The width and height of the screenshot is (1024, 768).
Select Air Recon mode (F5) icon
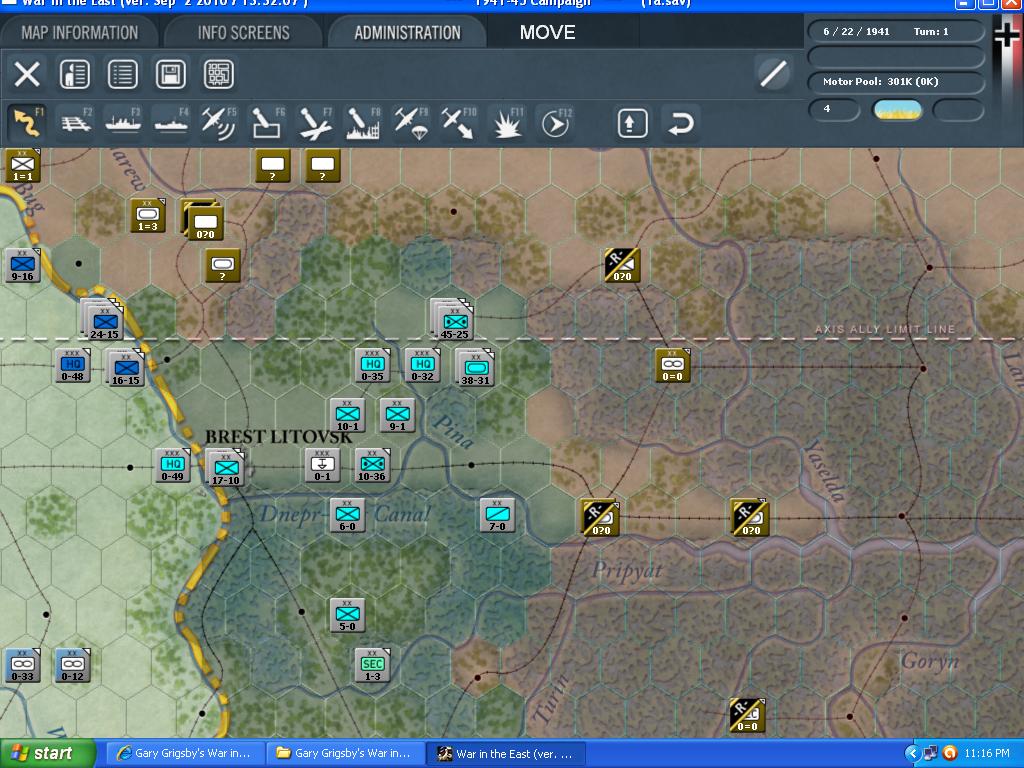point(219,123)
